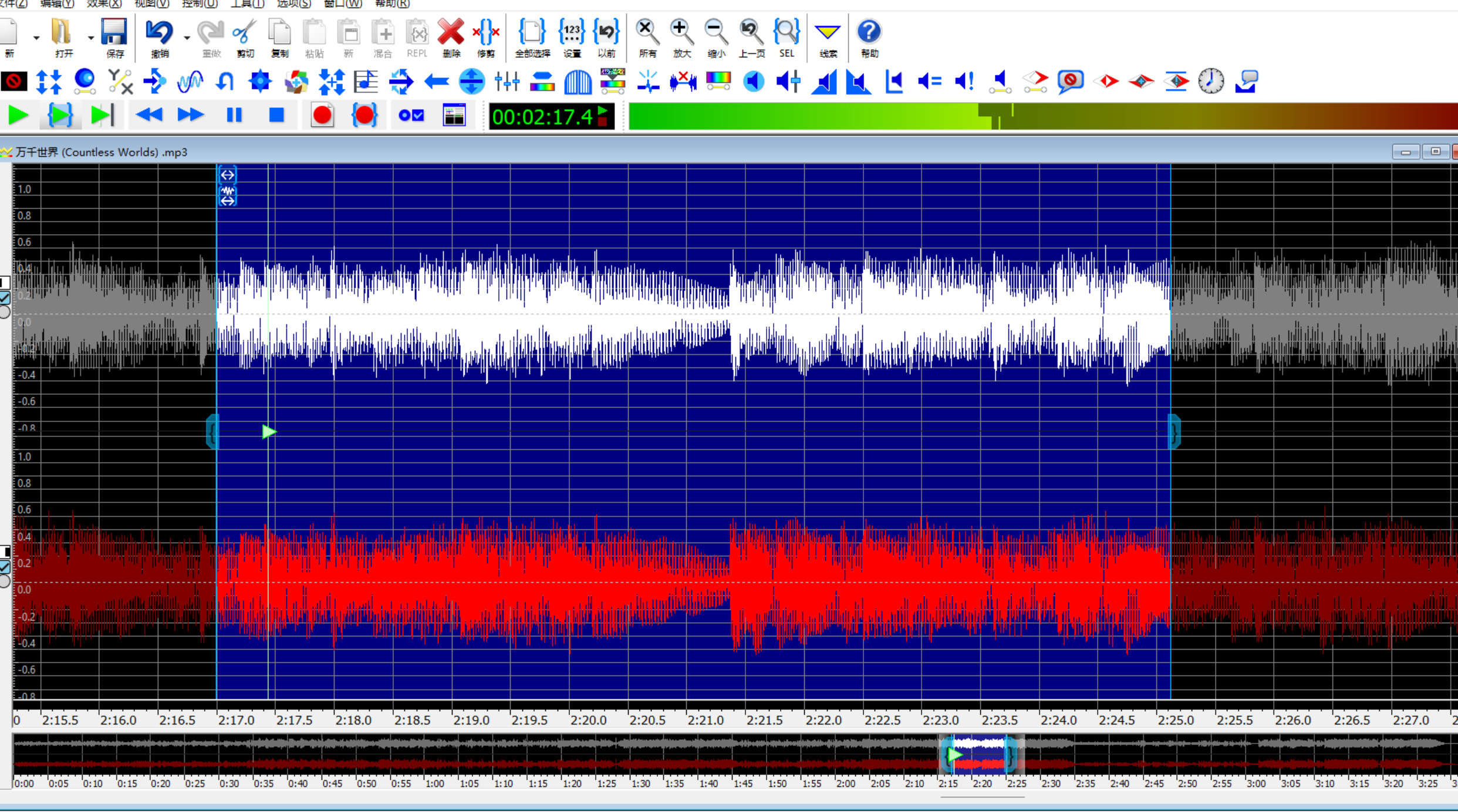Open 帮助 help question mark icon
Viewport: 1458px width, 812px height.
869,38
